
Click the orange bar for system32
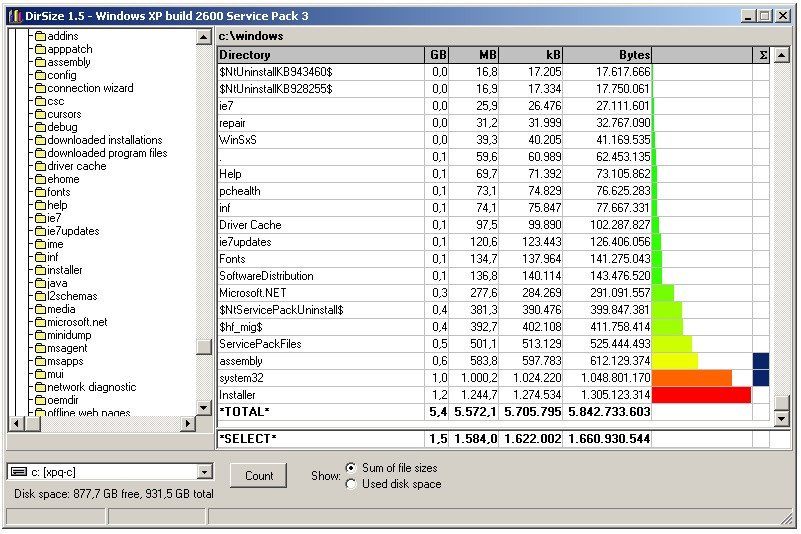[692, 378]
